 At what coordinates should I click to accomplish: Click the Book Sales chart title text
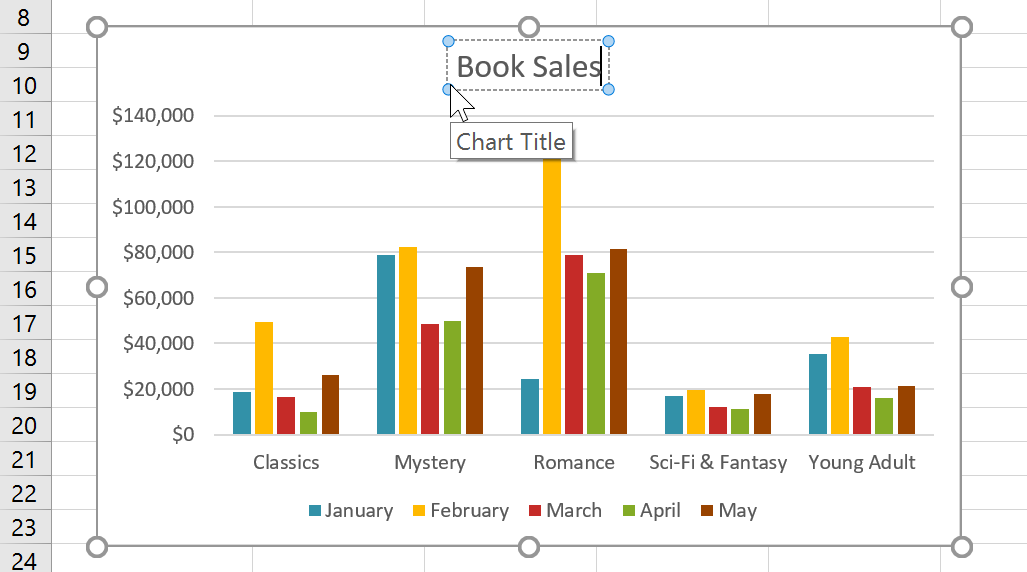click(x=527, y=67)
